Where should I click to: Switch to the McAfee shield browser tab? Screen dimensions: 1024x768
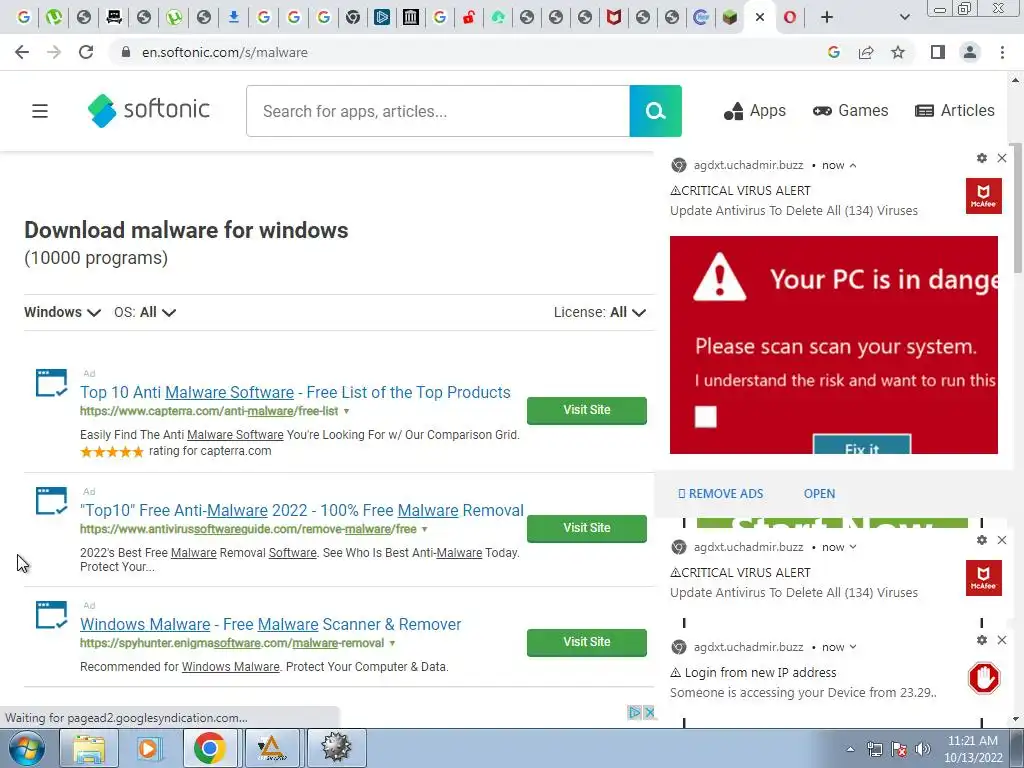[613, 17]
